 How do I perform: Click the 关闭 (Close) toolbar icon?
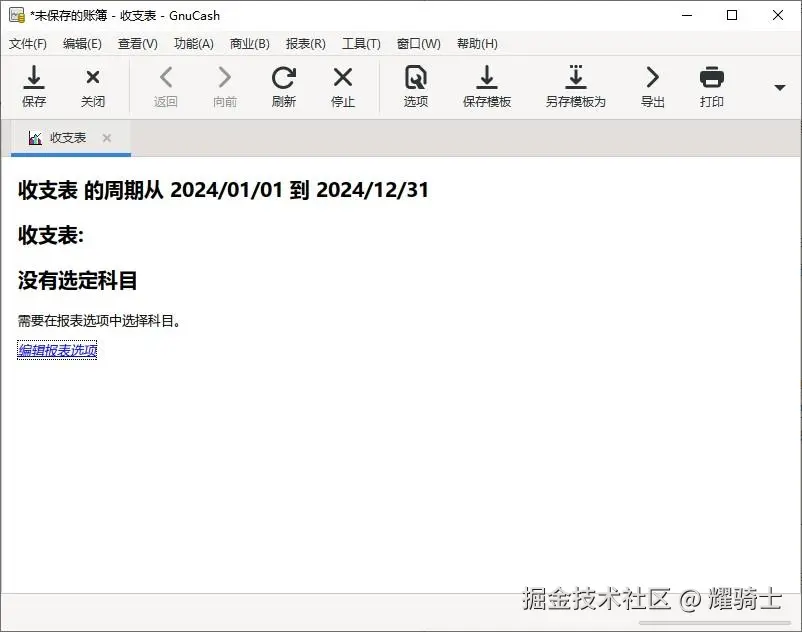point(93,86)
